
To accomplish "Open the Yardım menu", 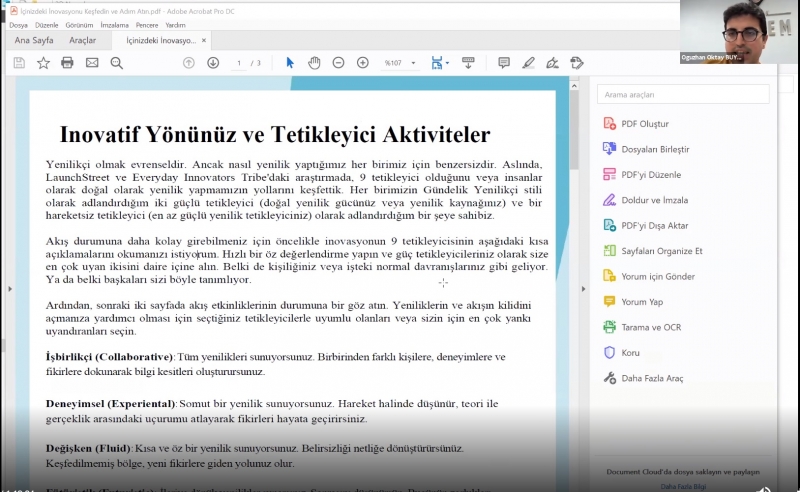I will coord(176,25).
